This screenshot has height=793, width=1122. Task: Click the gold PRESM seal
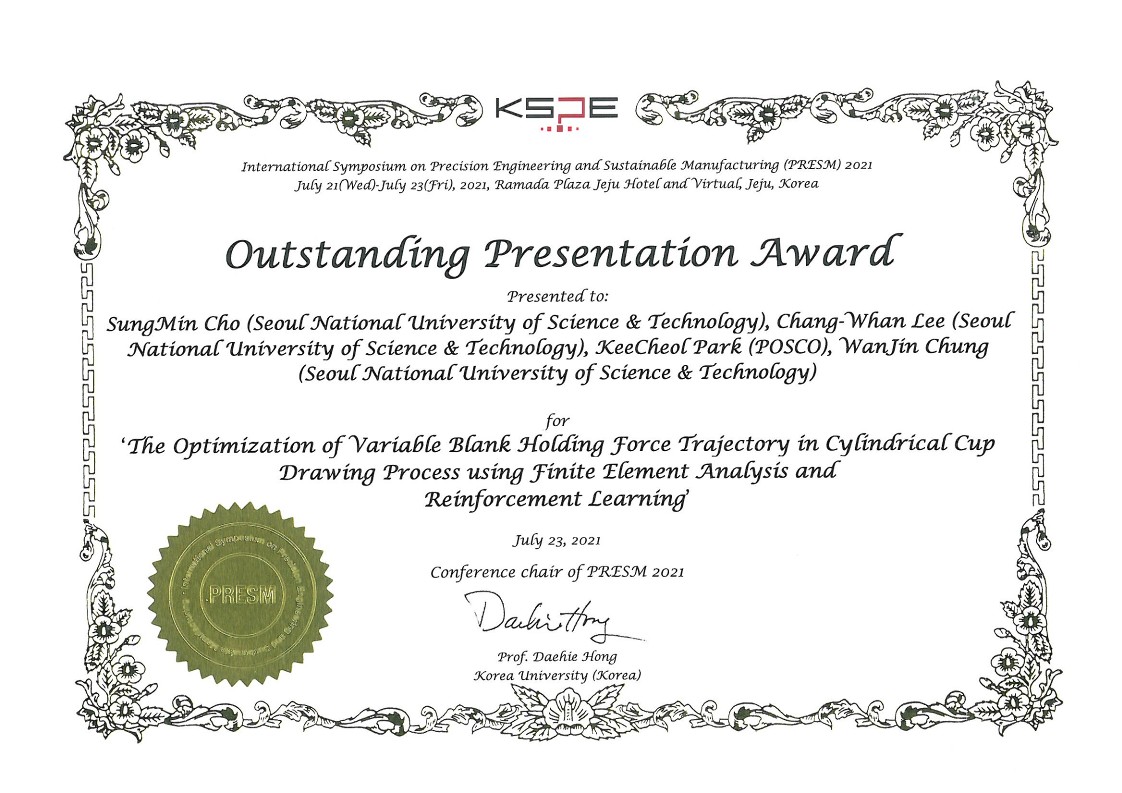(x=240, y=595)
